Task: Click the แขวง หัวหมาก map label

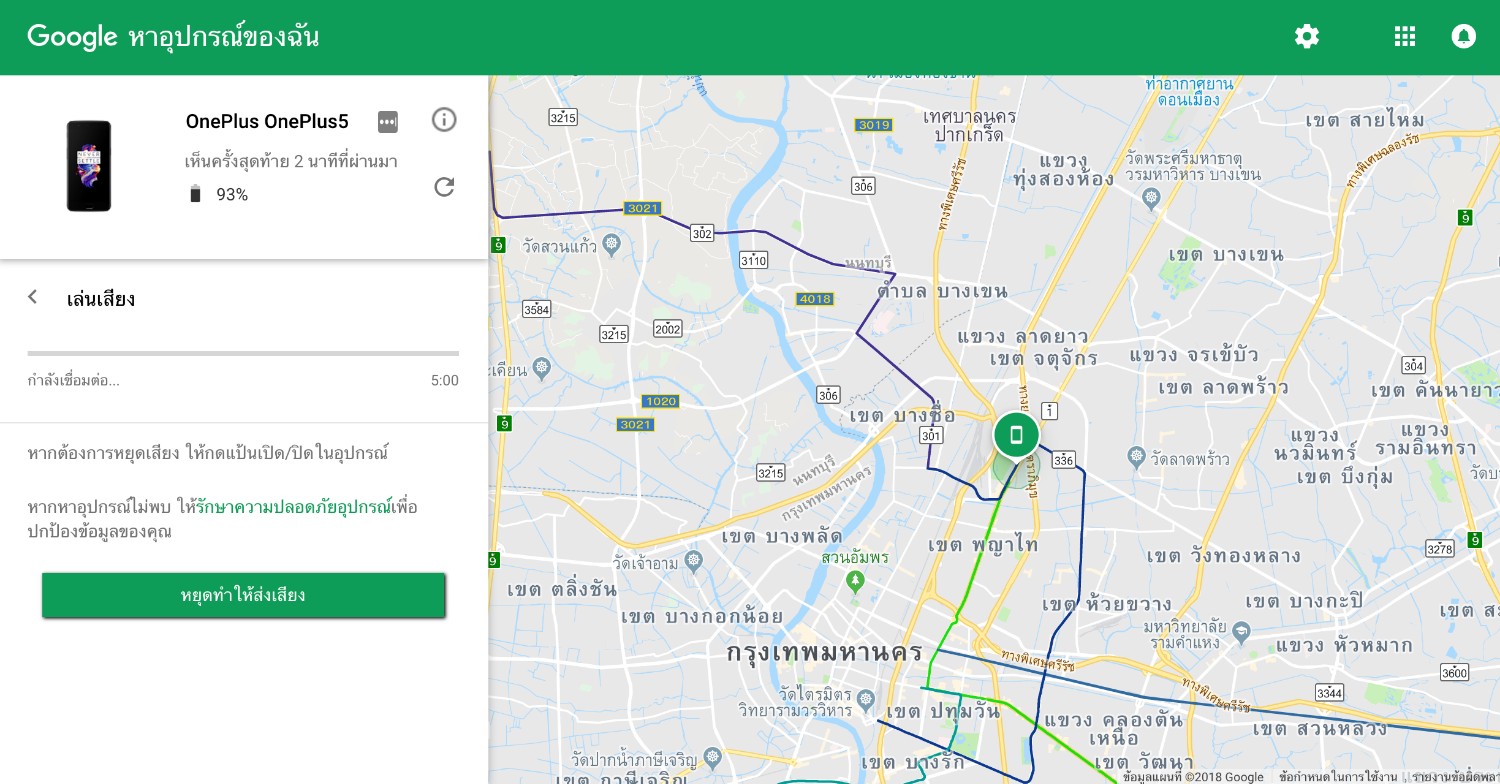Action: [1344, 645]
